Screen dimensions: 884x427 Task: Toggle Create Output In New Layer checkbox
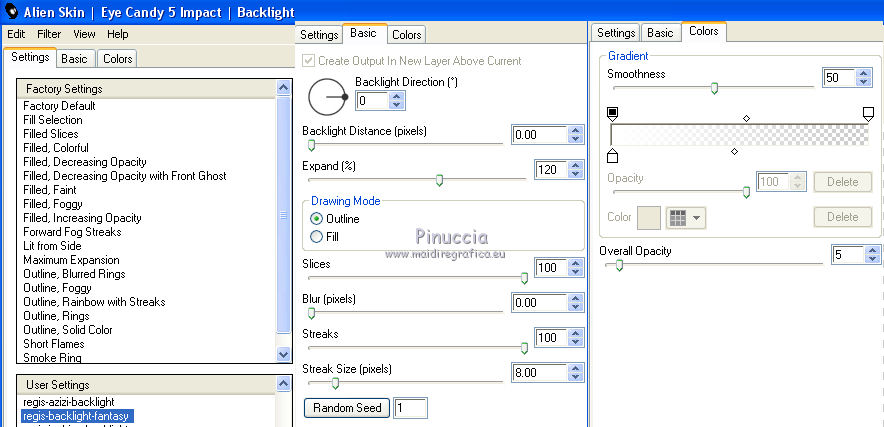pos(308,60)
